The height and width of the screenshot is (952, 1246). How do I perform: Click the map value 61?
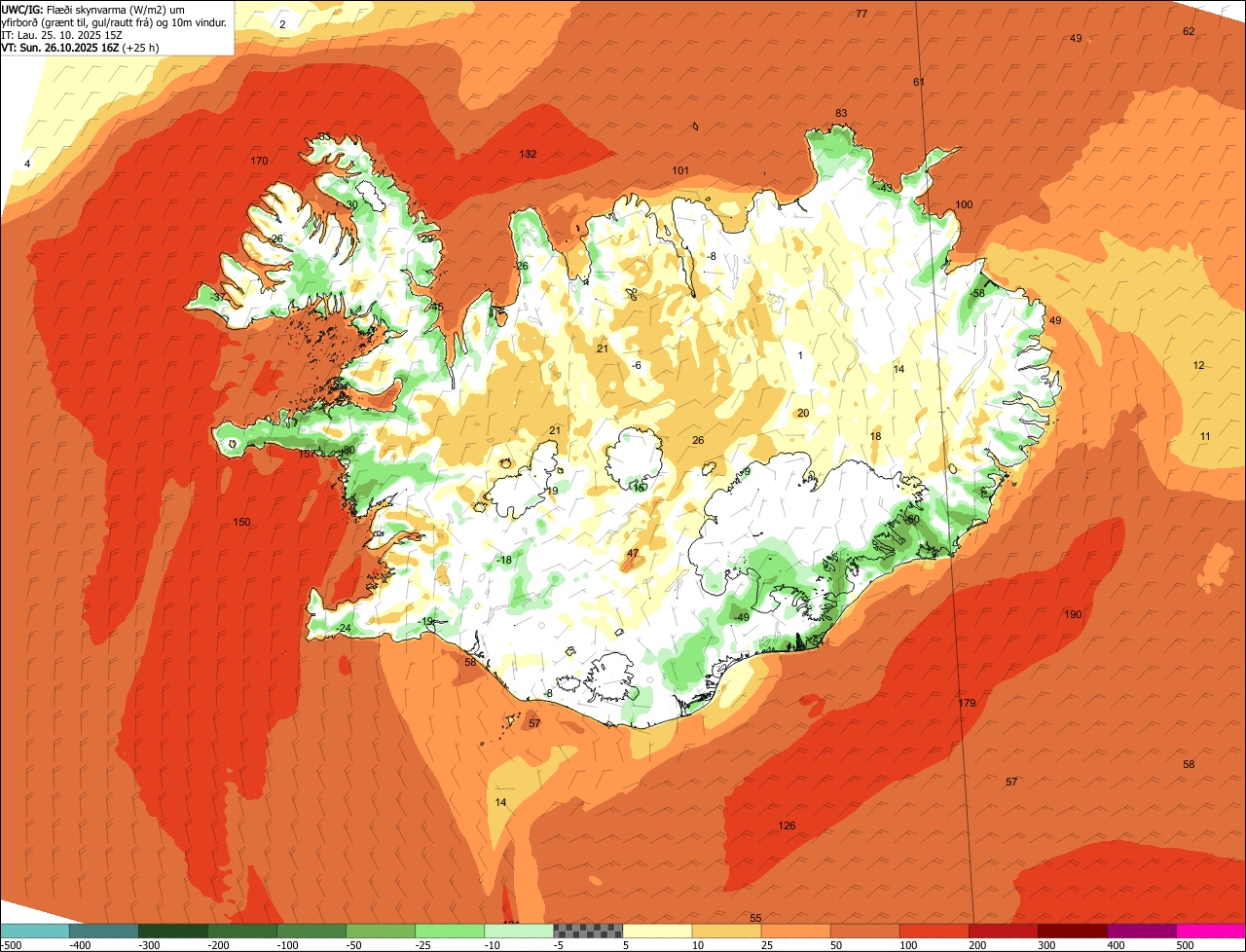coord(918,83)
